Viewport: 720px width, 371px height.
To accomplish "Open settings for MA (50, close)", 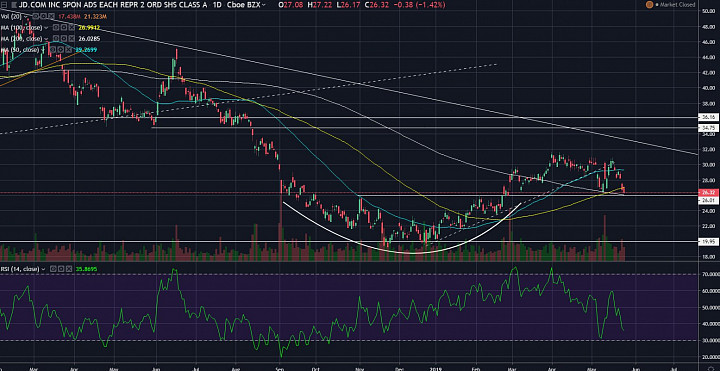I will [61, 50].
